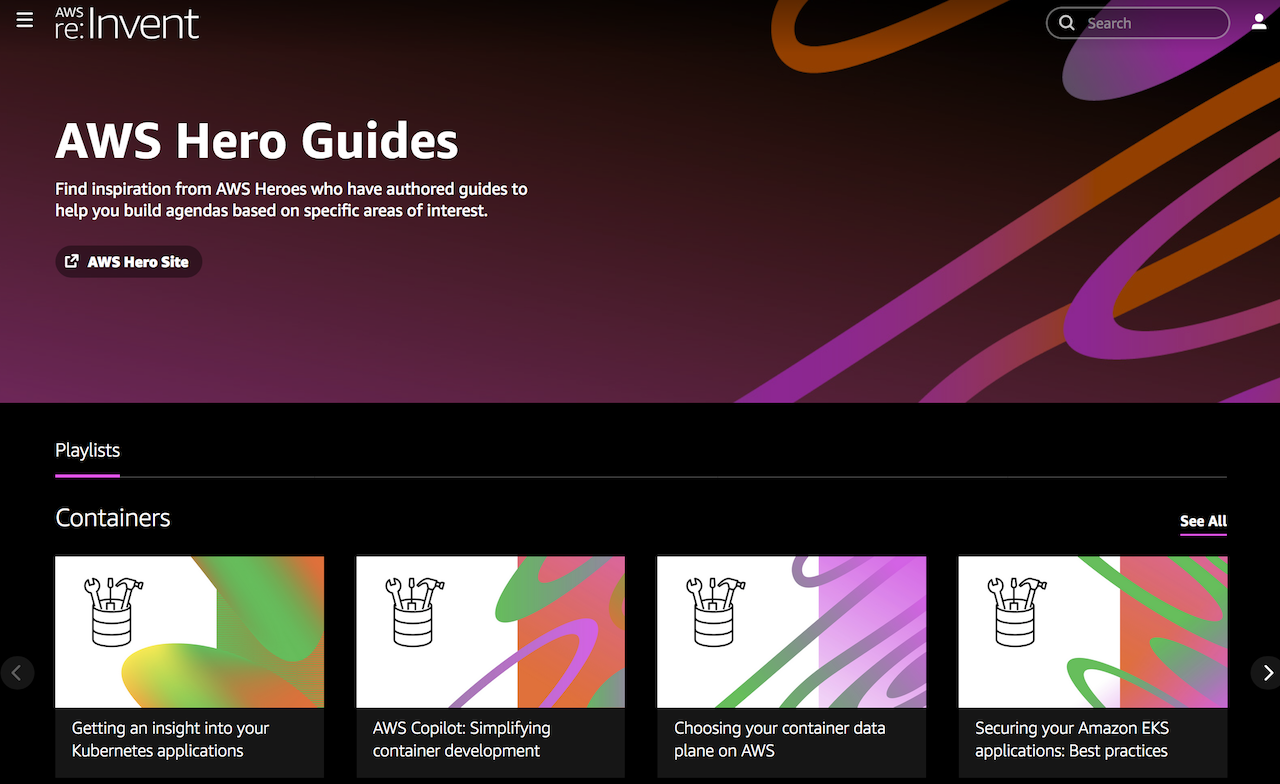Click the AWS Copilot card thumbnail

click(490, 632)
